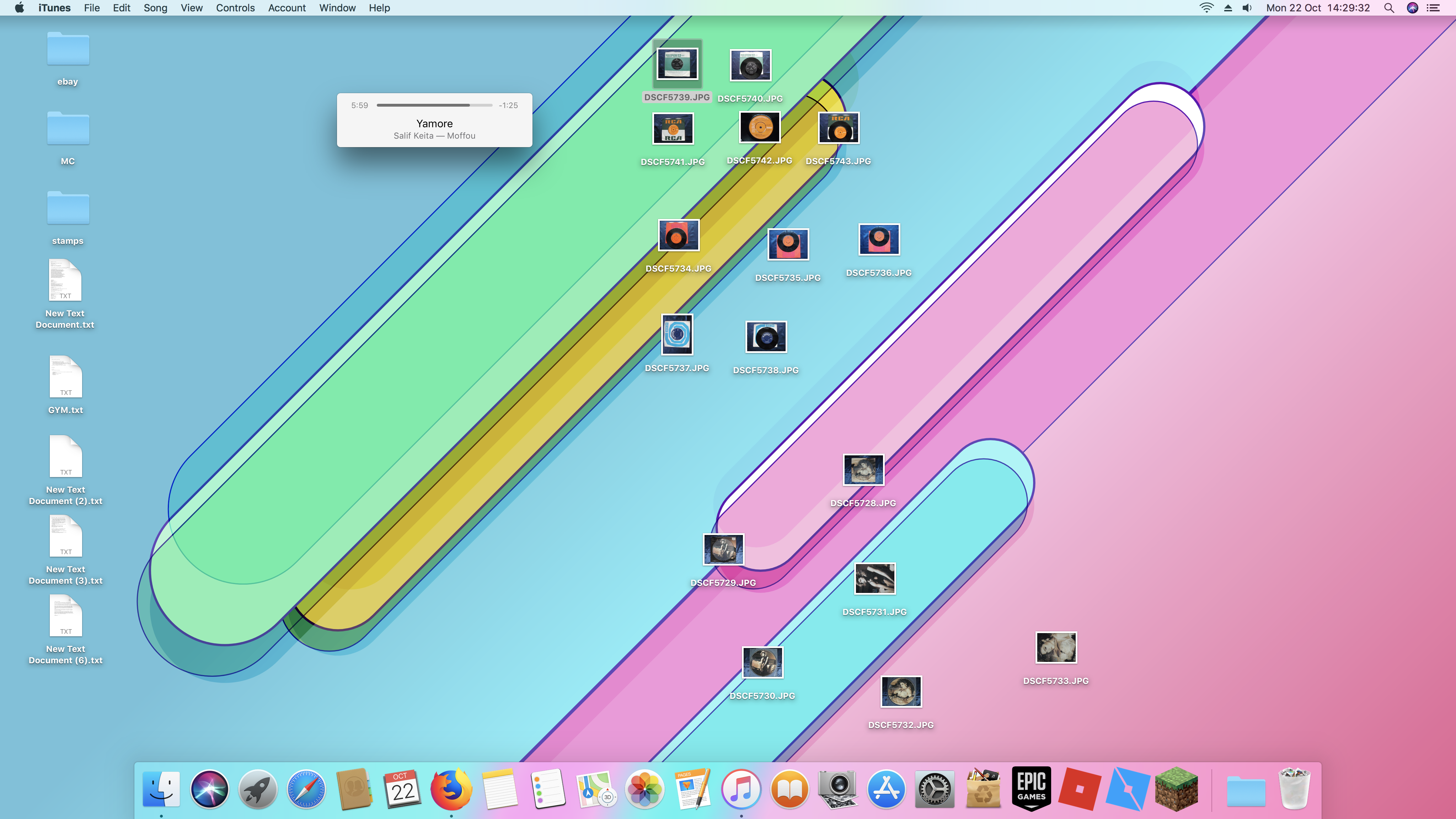
Task: Click the Spotlight search magnifier
Action: tap(1389, 8)
